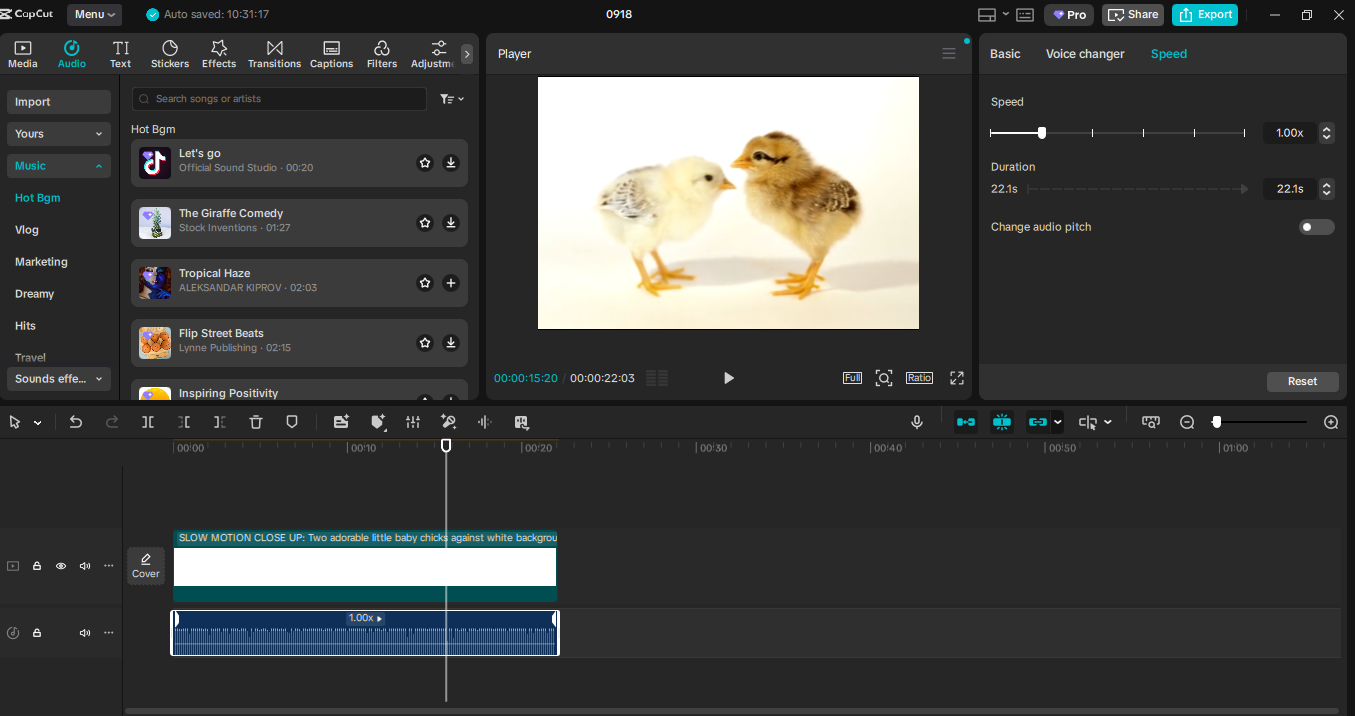Screen dimensions: 1355x716
Task: Click the Export button
Action: coord(1205,15)
